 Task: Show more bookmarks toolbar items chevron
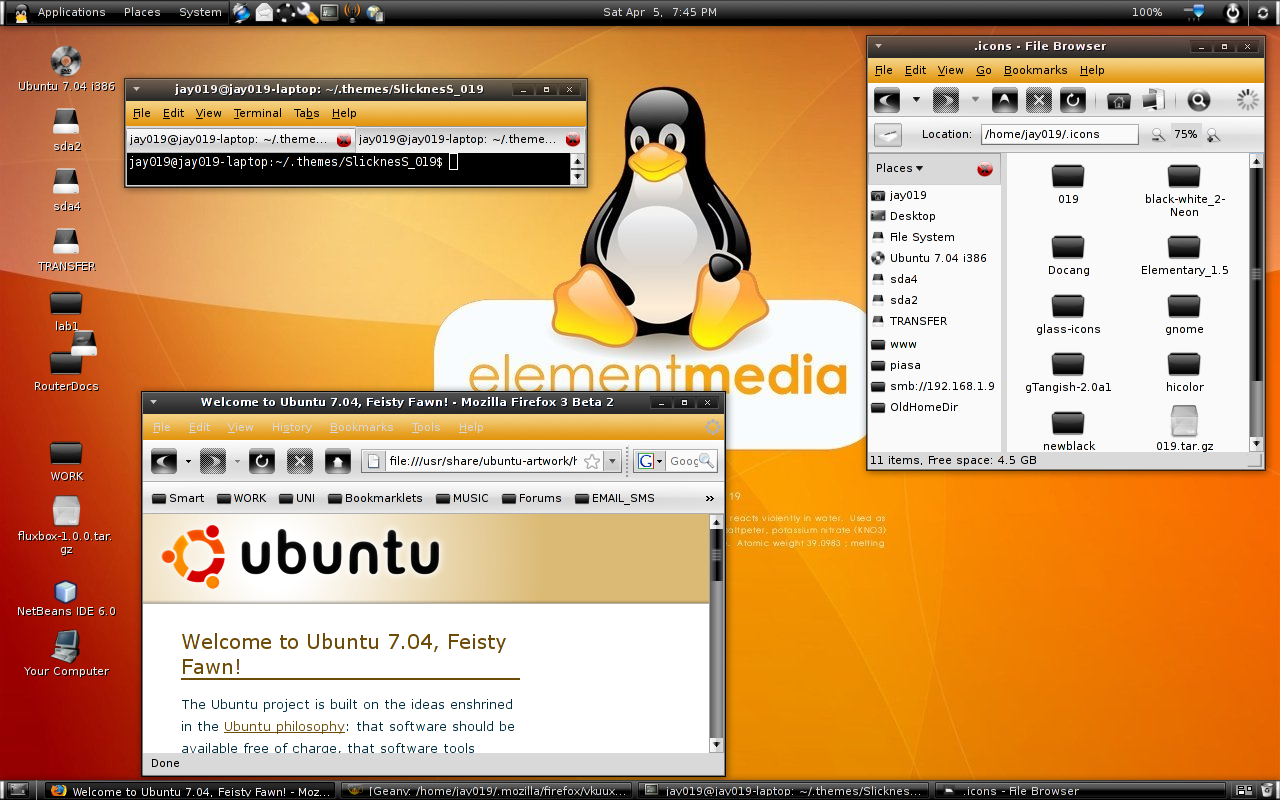point(710,498)
